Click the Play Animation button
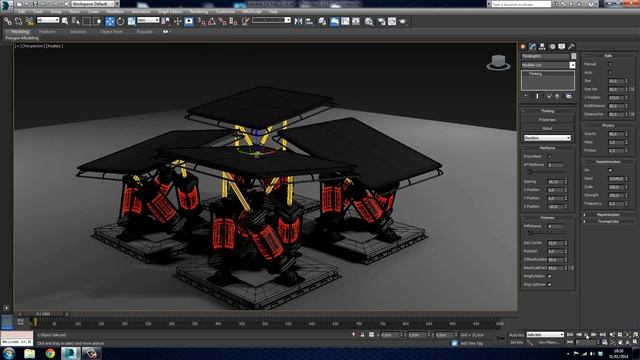 (586, 335)
